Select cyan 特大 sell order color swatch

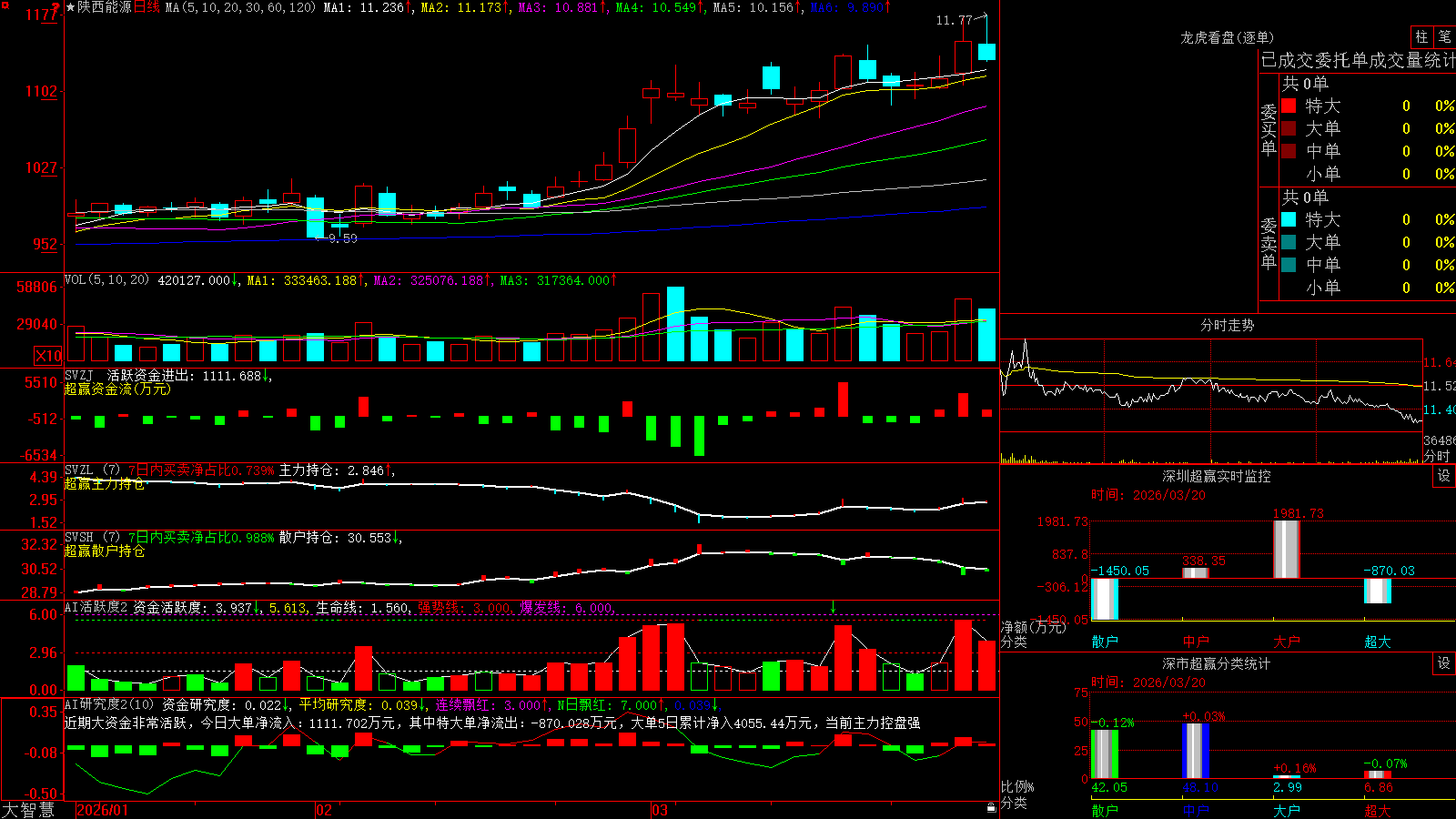[x=1289, y=219]
